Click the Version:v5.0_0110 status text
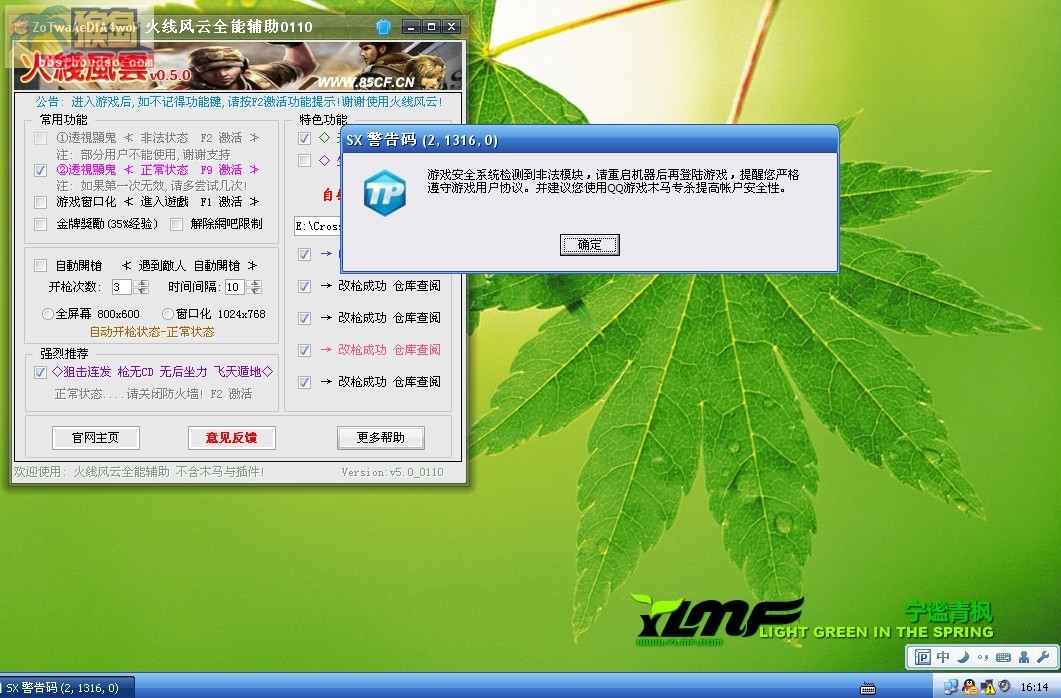This screenshot has height=698, width=1061. [392, 472]
